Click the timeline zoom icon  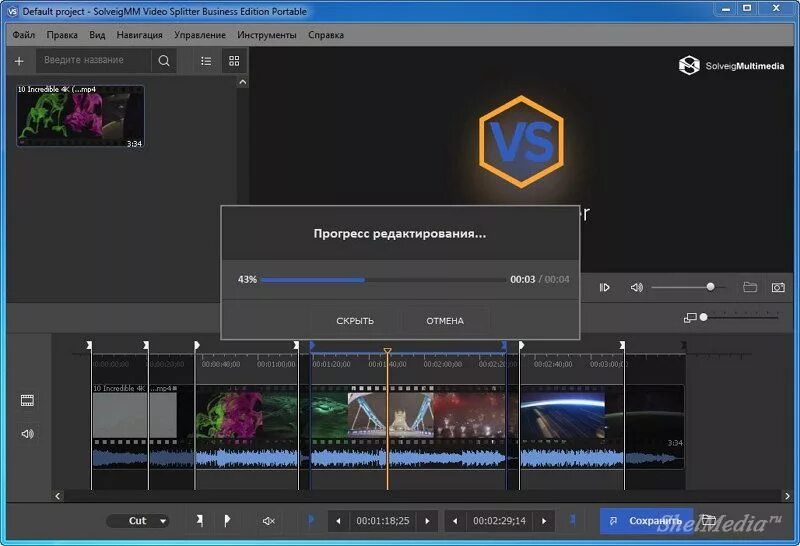tap(690, 318)
